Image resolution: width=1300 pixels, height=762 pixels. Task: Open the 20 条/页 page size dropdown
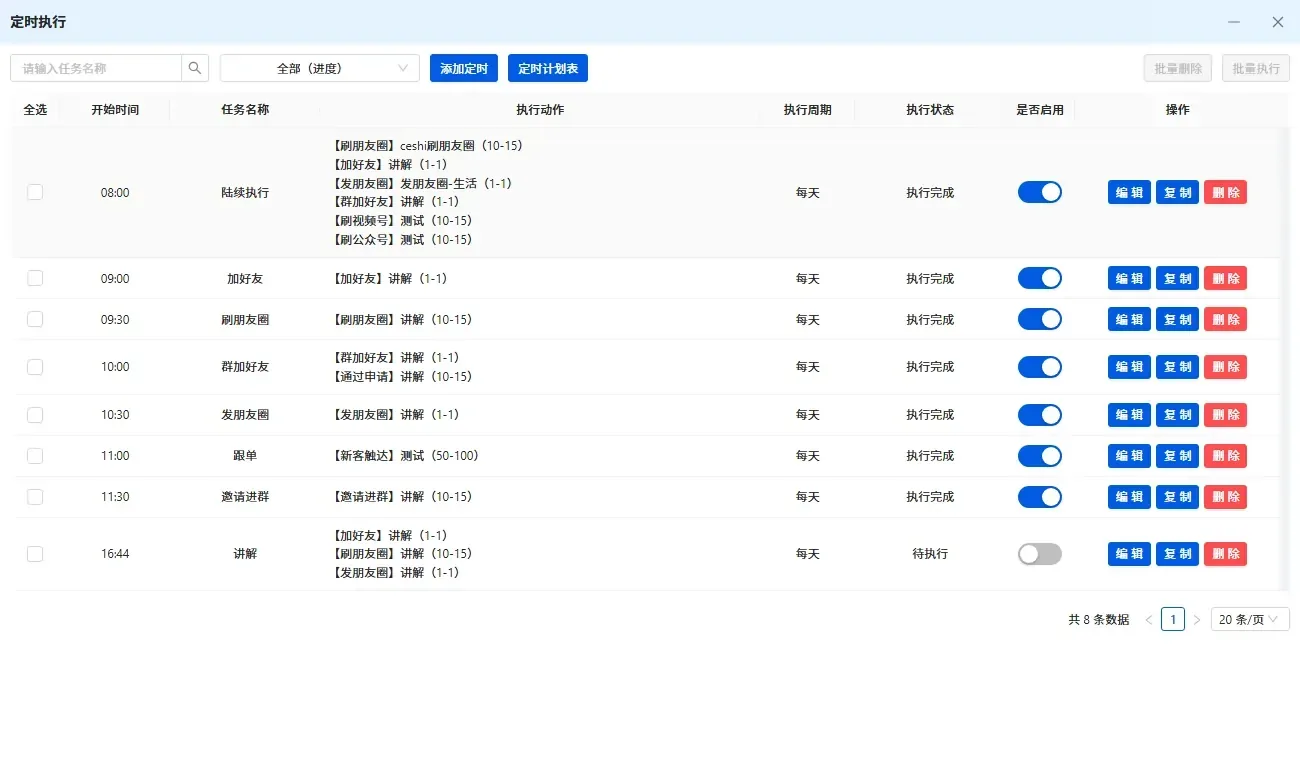click(x=1250, y=620)
